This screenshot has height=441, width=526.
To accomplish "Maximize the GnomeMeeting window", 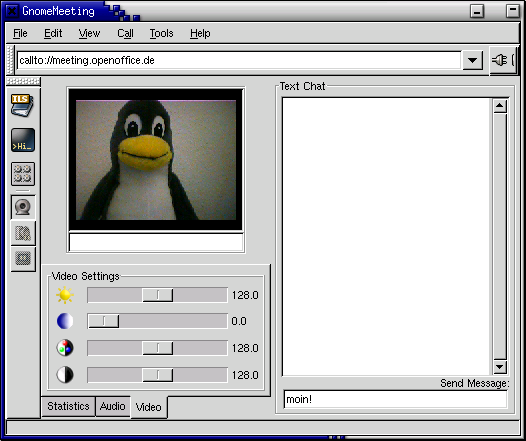I will (513, 11).
